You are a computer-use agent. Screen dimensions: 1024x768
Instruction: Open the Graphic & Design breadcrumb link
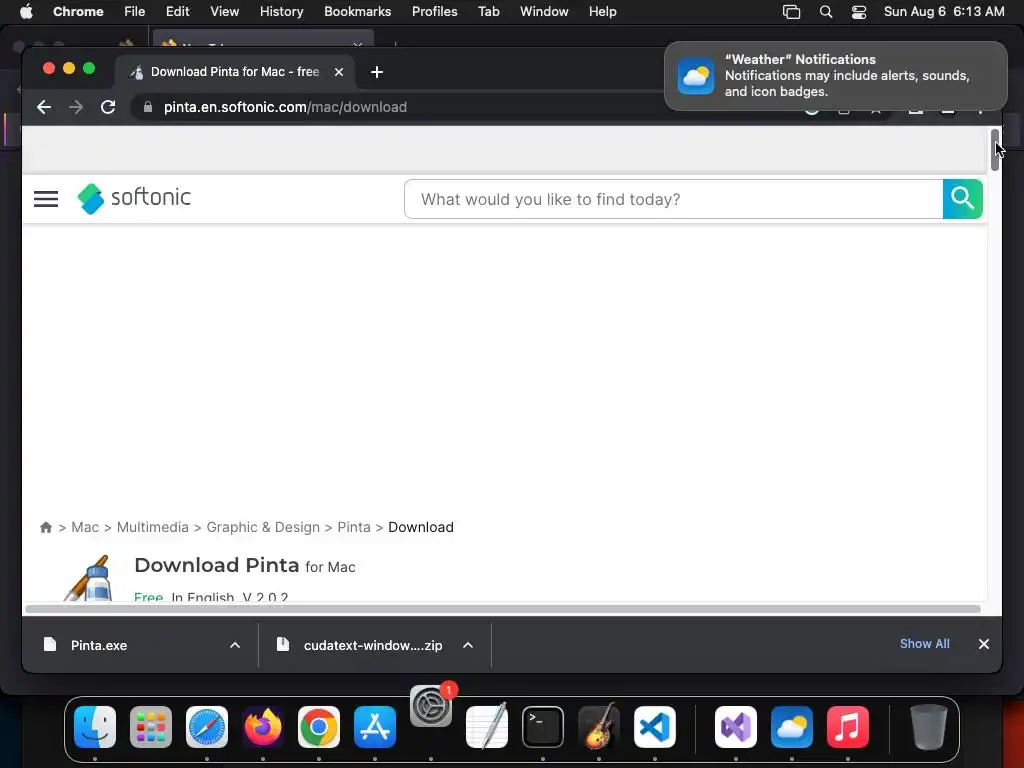pyautogui.click(x=263, y=527)
